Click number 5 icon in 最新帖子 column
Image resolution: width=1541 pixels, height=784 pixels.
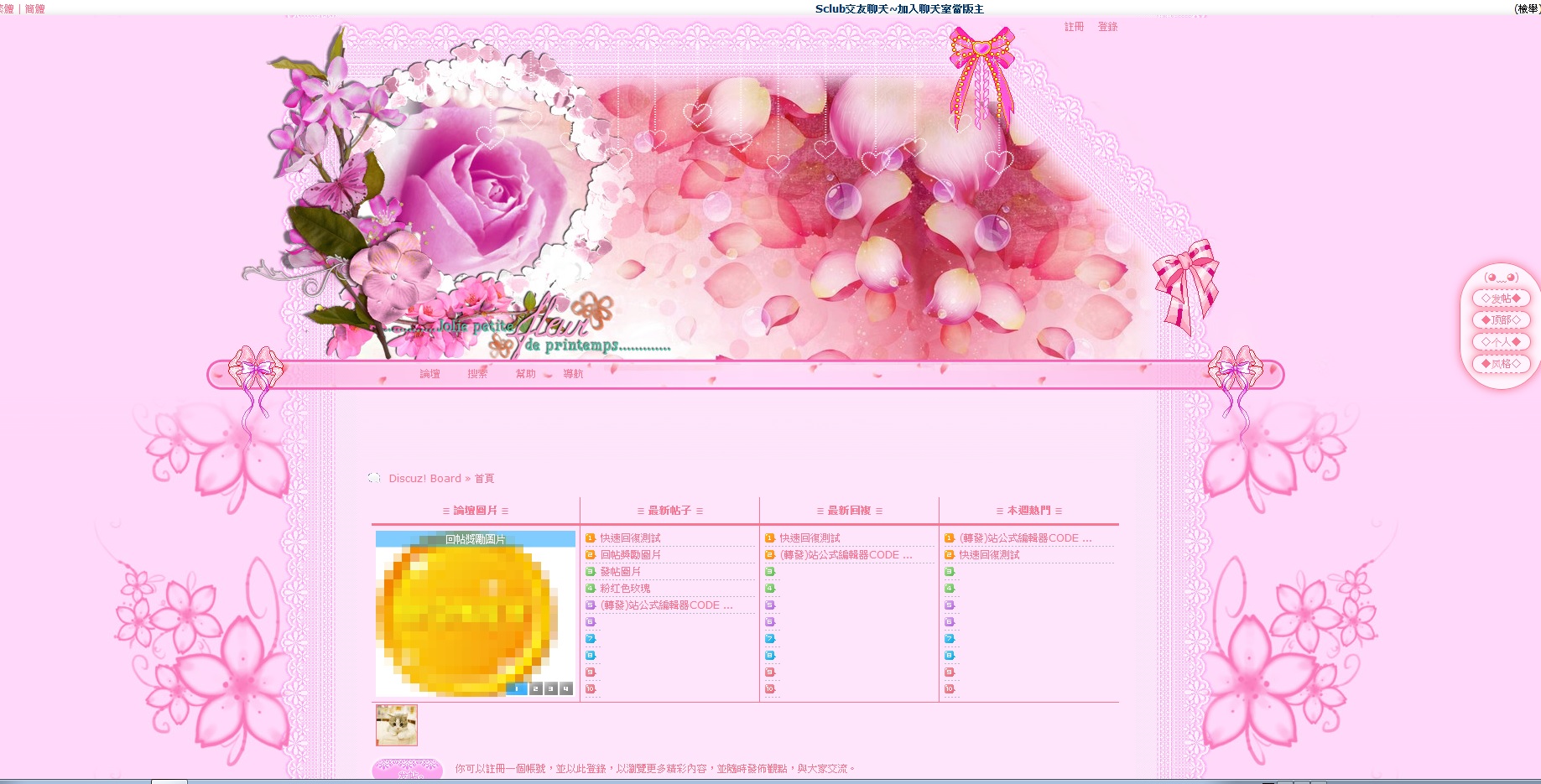(x=591, y=605)
